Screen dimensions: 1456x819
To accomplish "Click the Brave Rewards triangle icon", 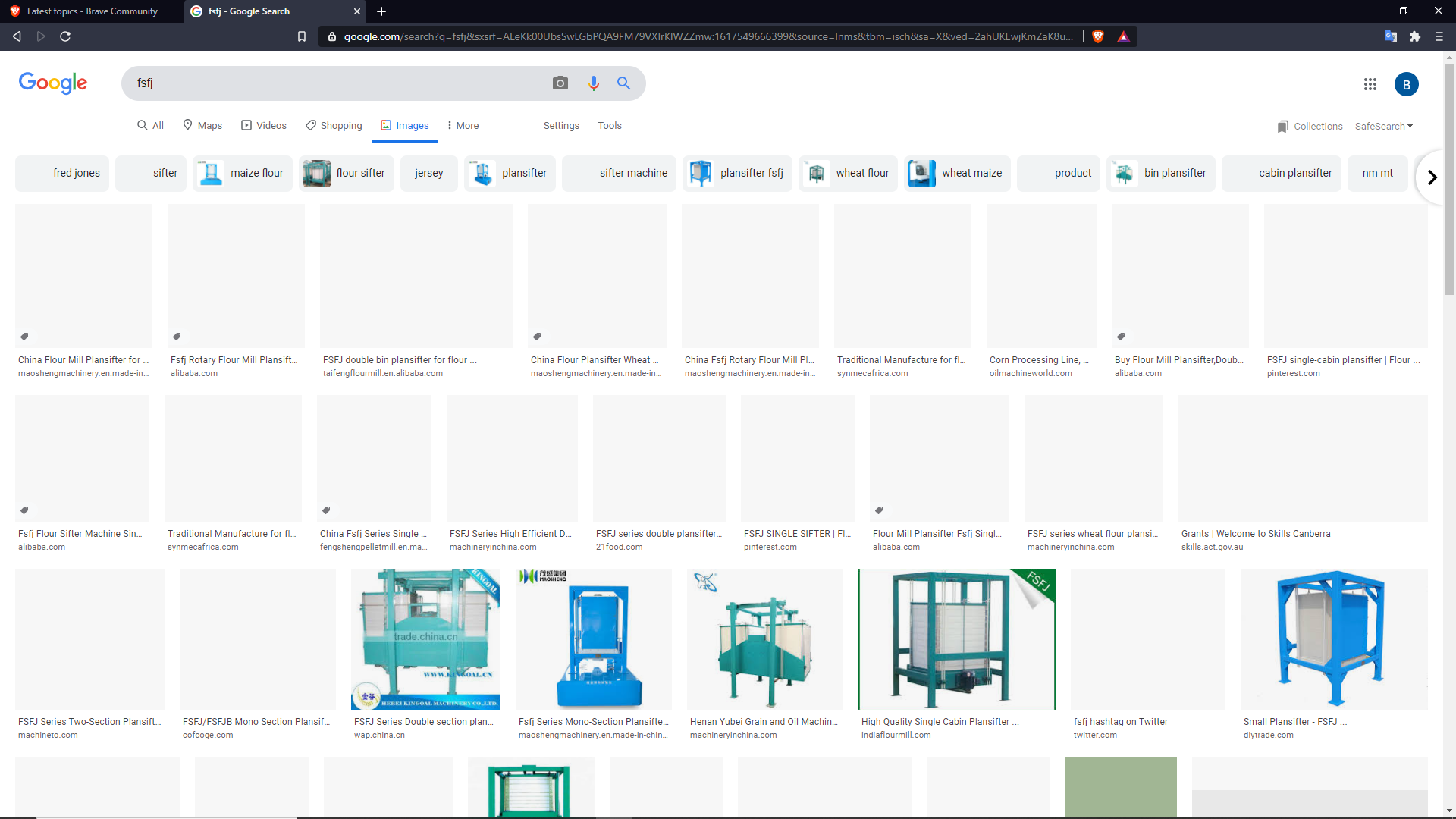I will click(x=1123, y=36).
